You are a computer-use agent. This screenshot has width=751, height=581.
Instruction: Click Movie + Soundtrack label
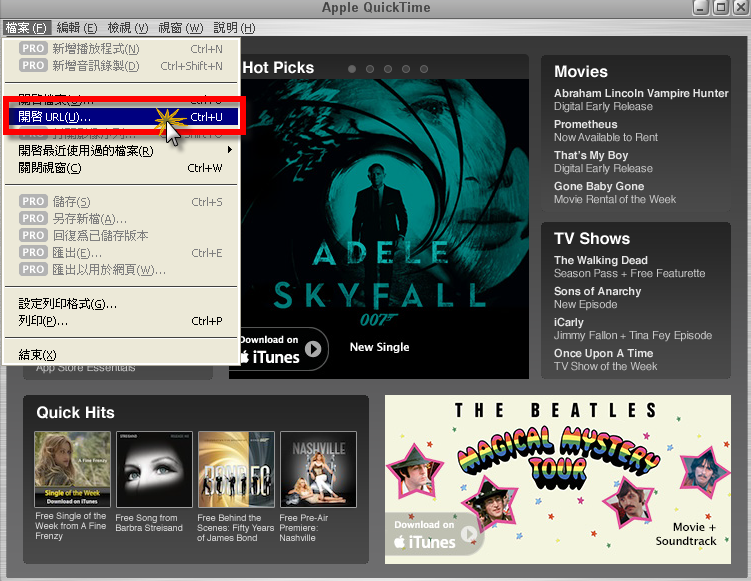(x=686, y=534)
